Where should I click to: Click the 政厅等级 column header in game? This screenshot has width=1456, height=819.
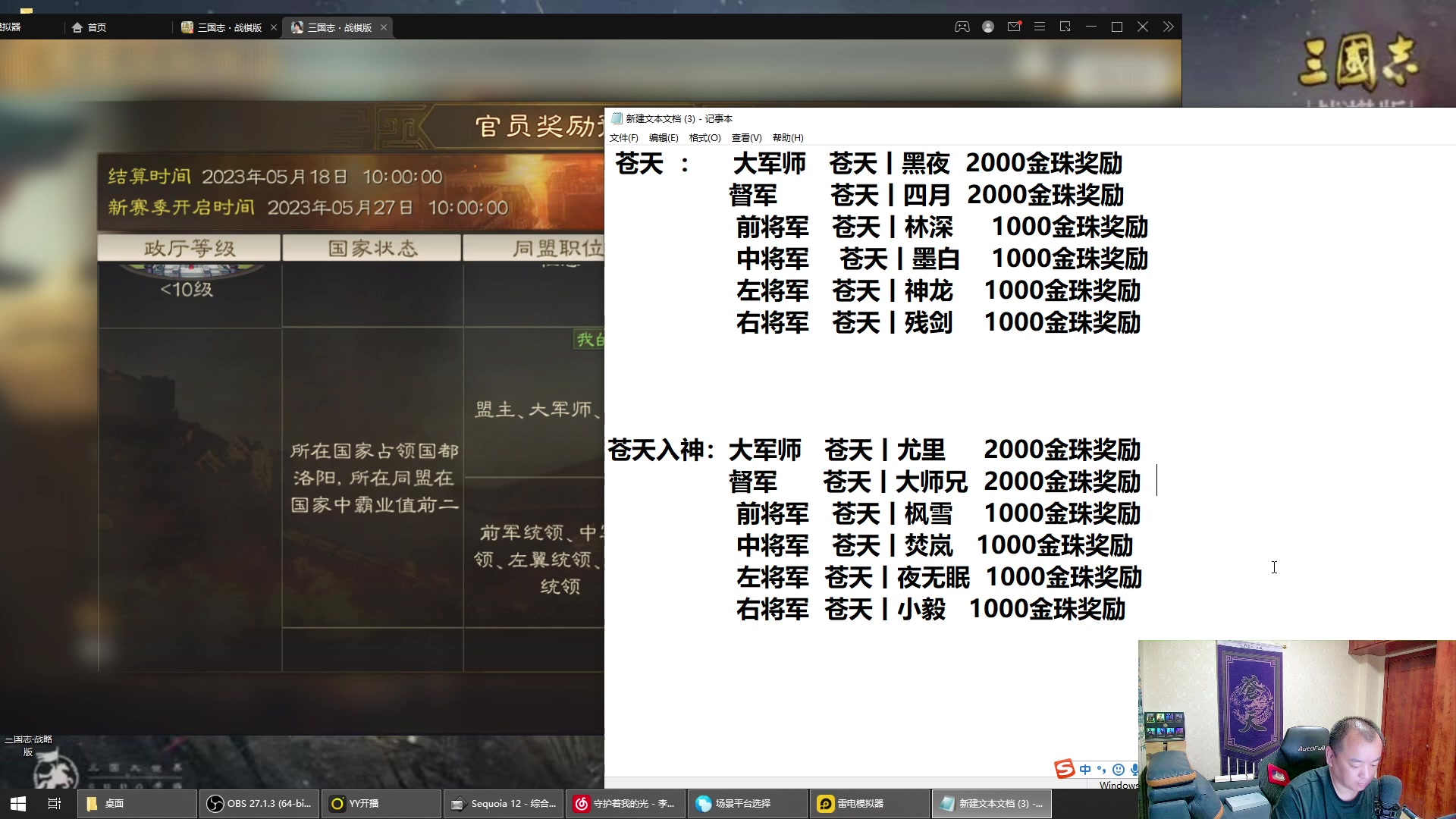(x=190, y=248)
